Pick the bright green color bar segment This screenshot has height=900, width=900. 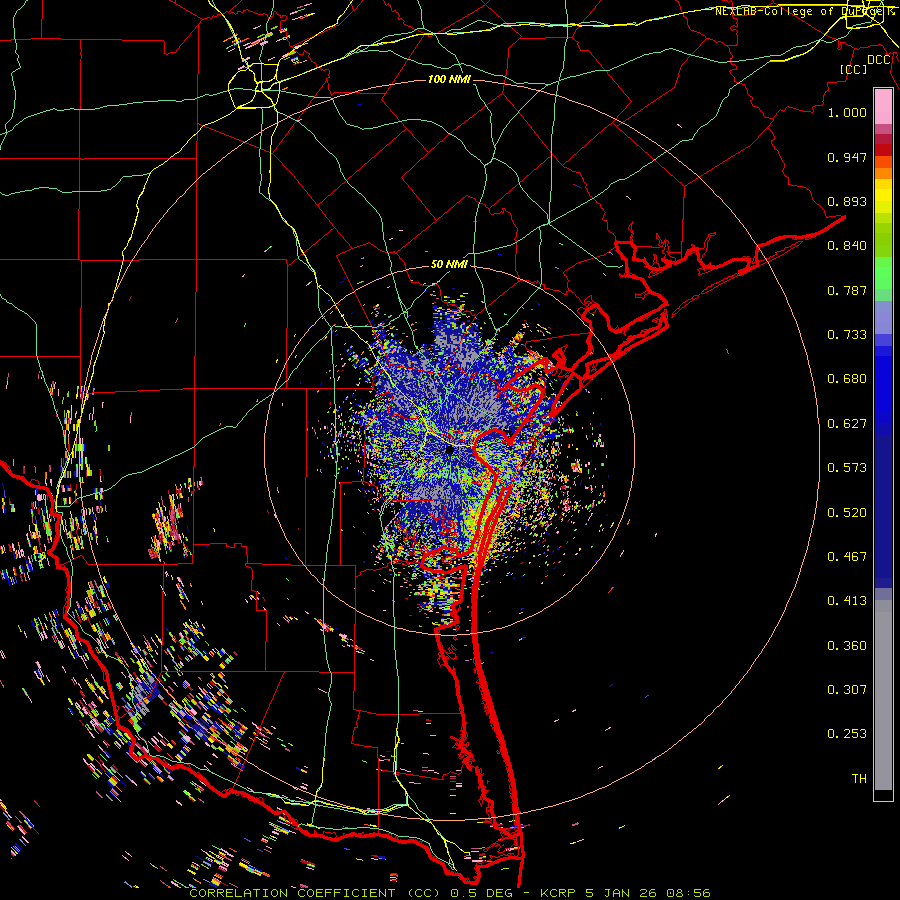click(883, 273)
